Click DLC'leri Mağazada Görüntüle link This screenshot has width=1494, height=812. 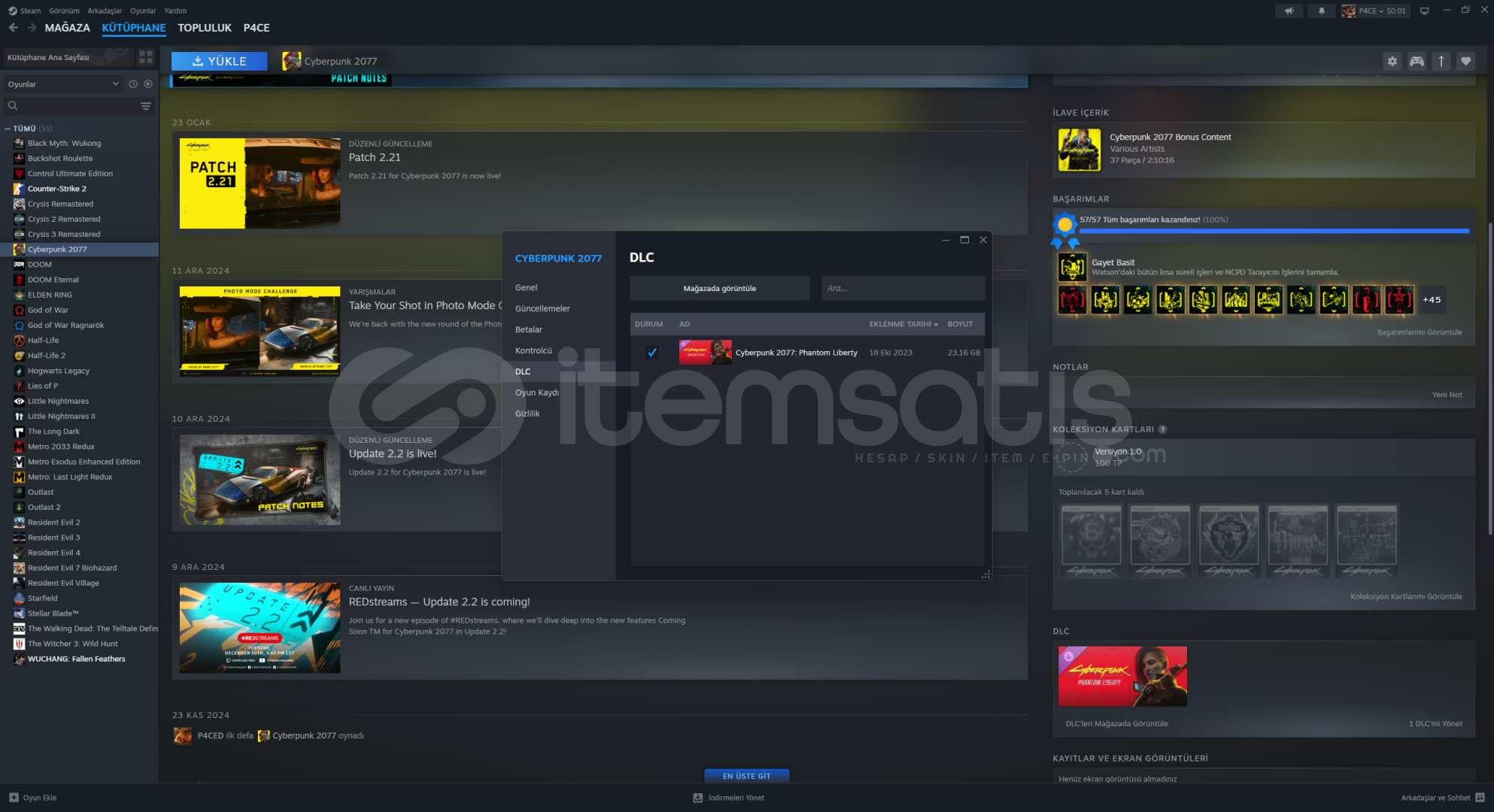pyautogui.click(x=1116, y=723)
